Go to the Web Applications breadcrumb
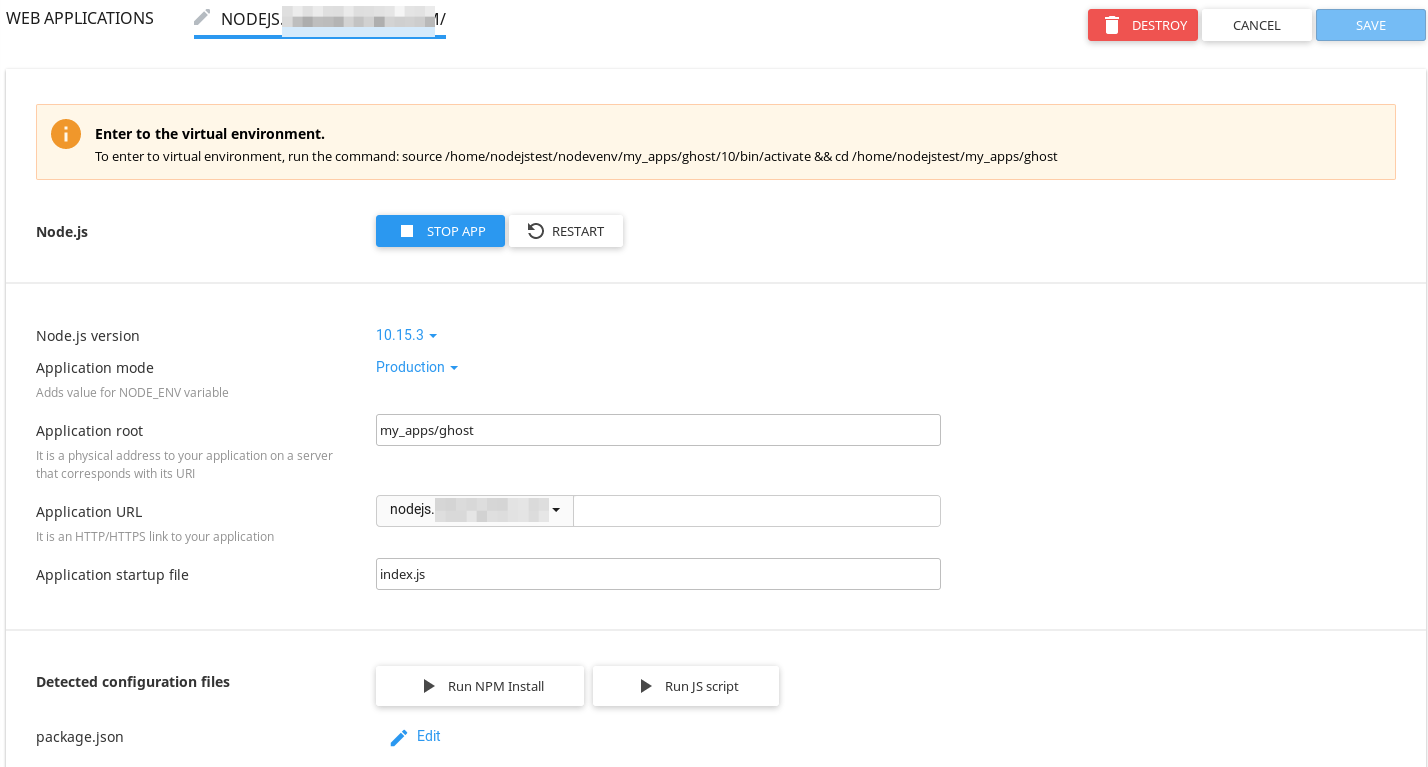 [x=80, y=18]
